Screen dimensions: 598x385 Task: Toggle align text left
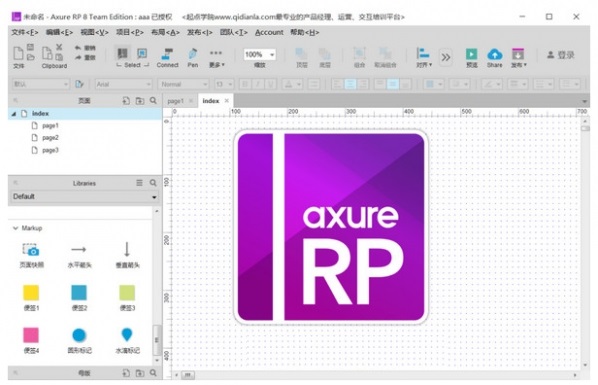338,84
